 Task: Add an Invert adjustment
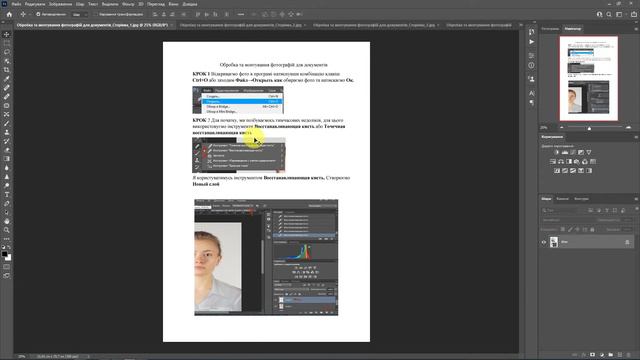(557, 171)
